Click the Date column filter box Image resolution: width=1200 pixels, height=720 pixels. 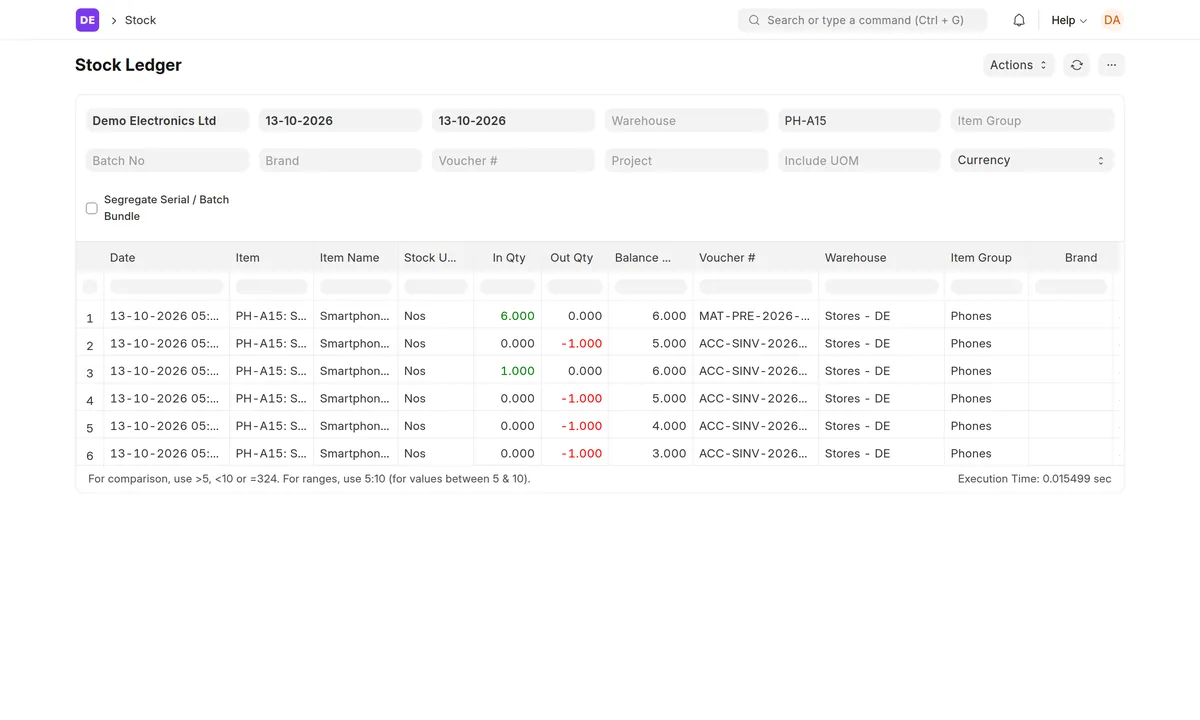click(x=166, y=287)
